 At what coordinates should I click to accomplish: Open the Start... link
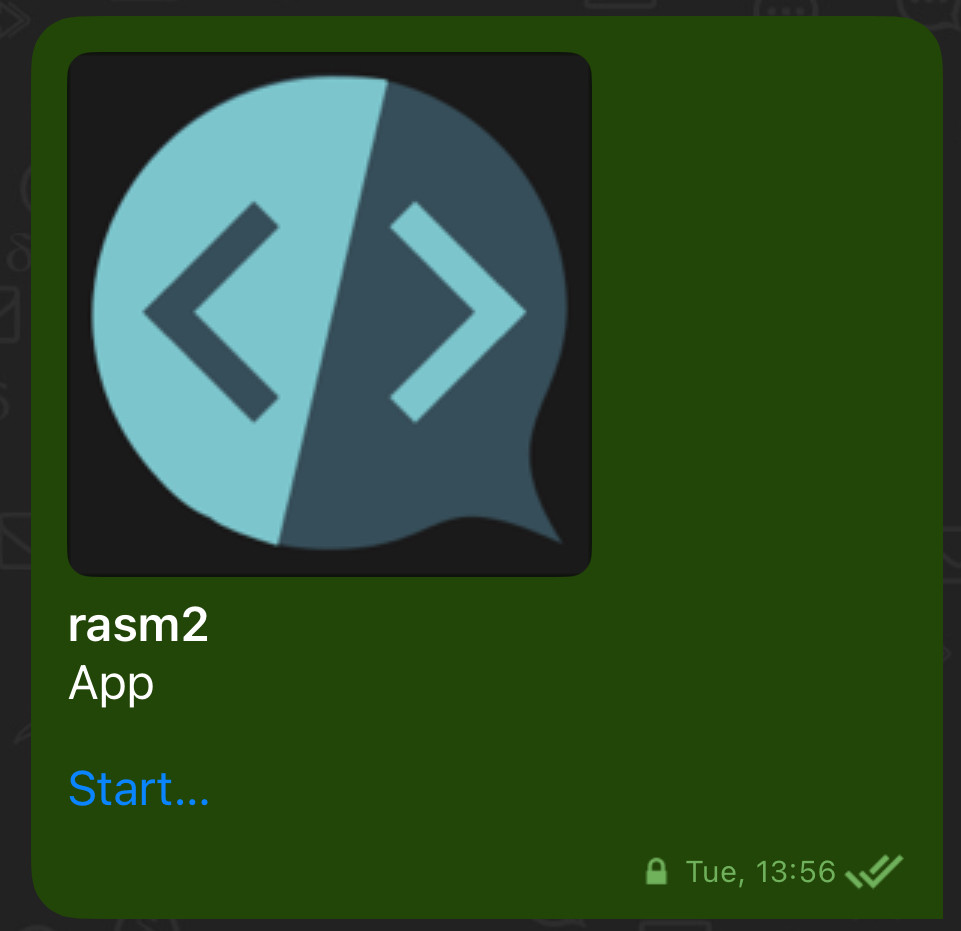[139, 788]
